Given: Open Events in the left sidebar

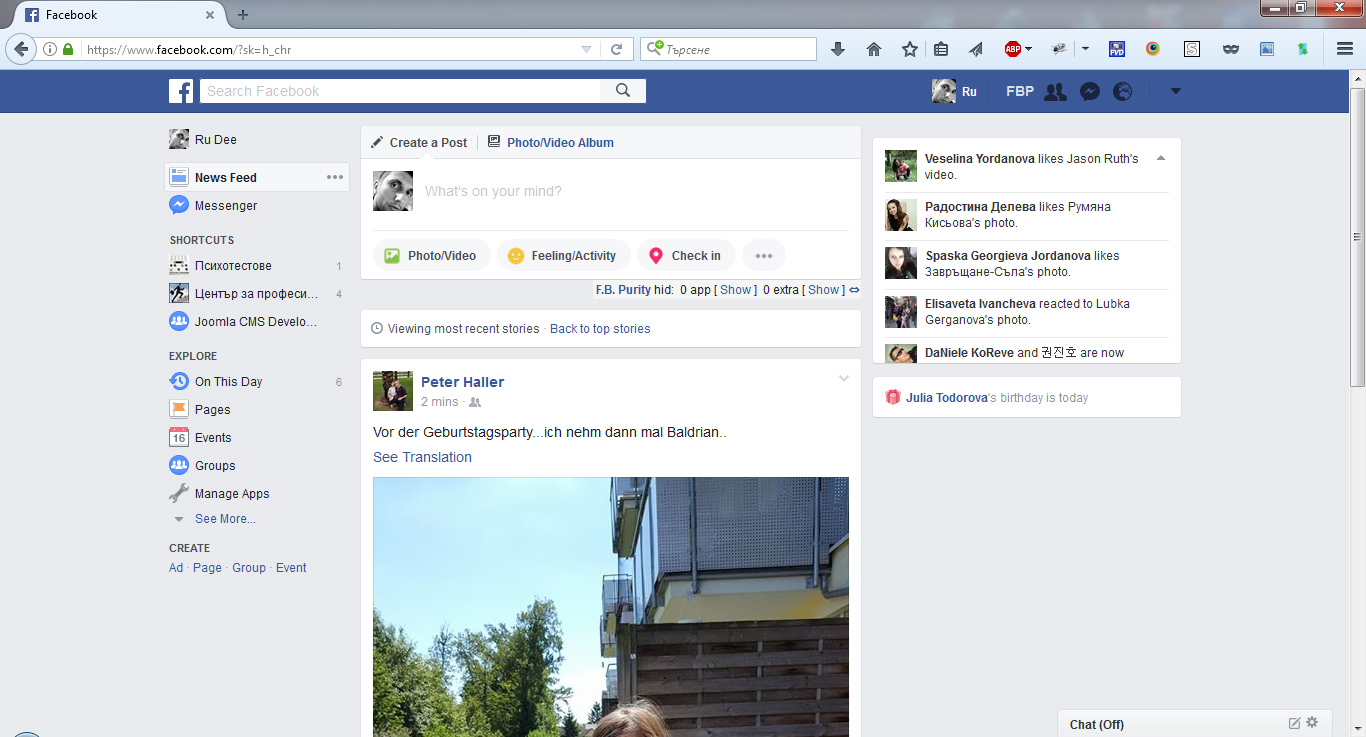Looking at the screenshot, I should [x=213, y=438].
